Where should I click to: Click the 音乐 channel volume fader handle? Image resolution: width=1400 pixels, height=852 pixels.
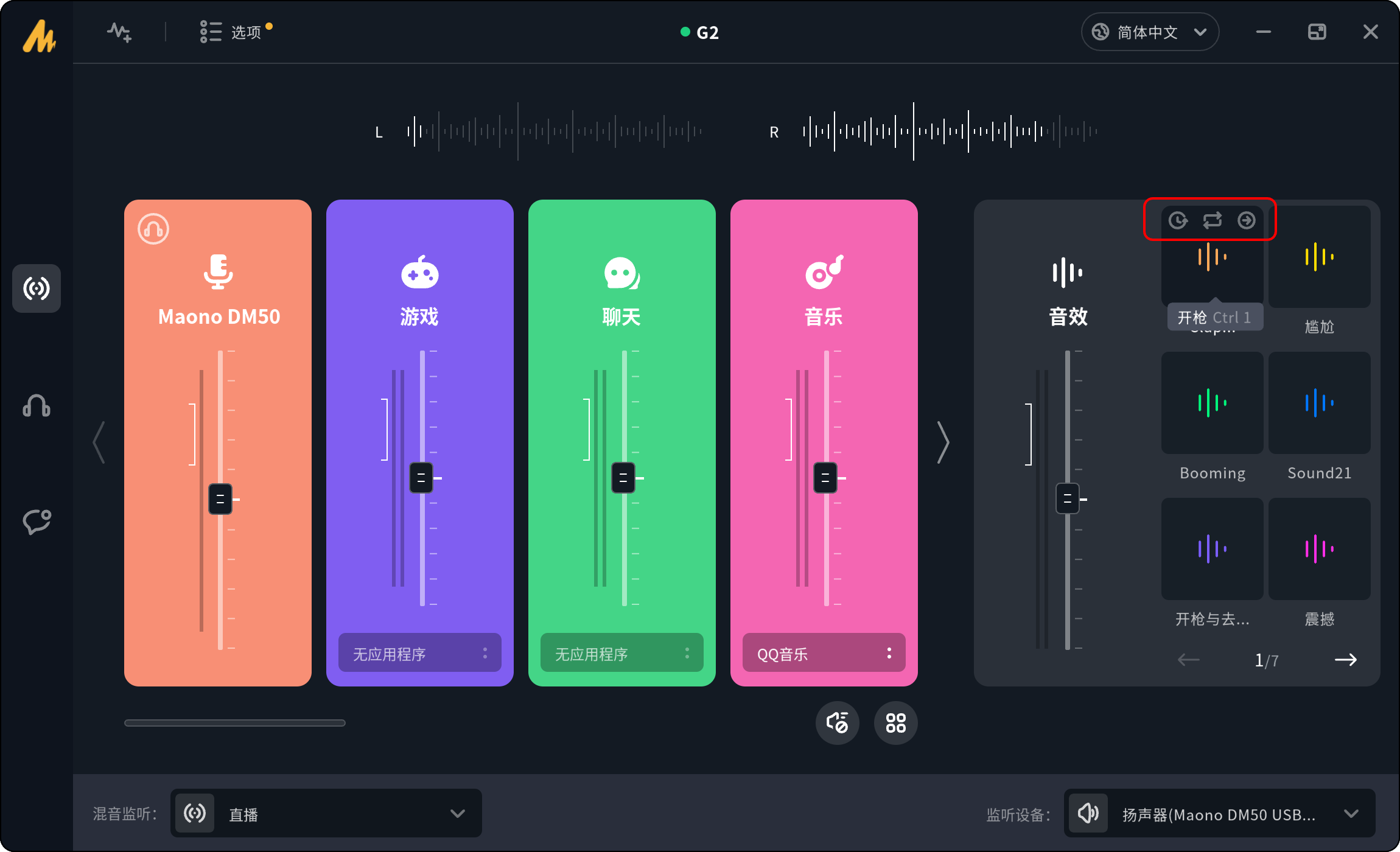pyautogui.click(x=825, y=478)
